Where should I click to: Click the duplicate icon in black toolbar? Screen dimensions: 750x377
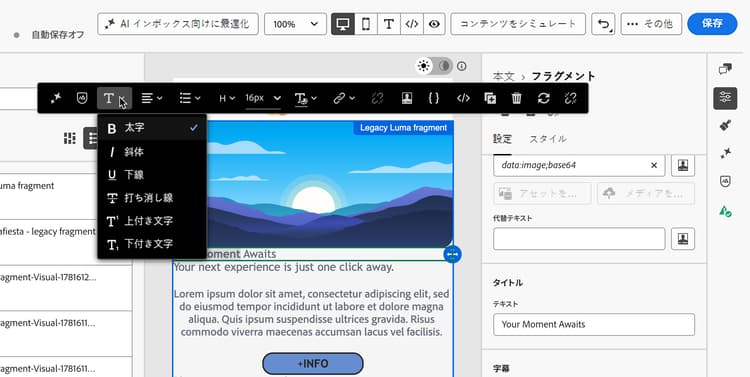pyautogui.click(x=490, y=98)
